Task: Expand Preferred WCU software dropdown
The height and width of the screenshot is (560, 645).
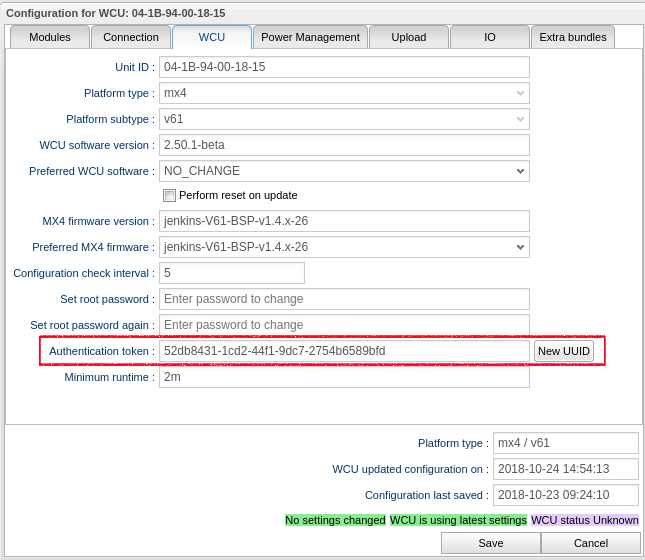Action: 344,171
